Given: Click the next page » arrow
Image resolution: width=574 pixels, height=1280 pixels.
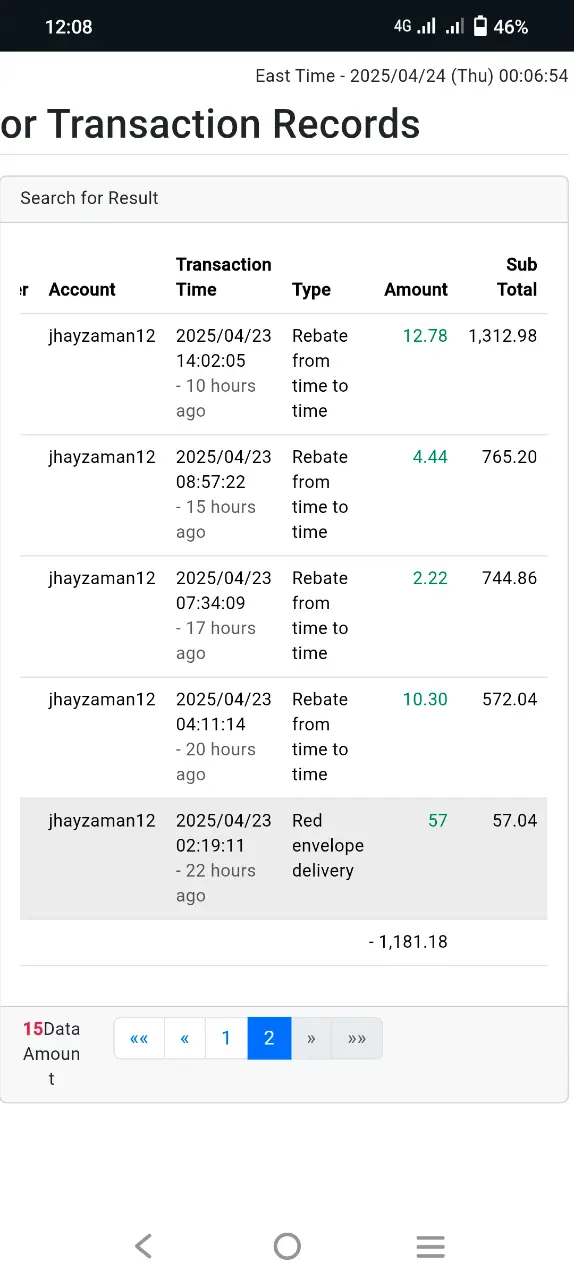Looking at the screenshot, I should (311, 1038).
